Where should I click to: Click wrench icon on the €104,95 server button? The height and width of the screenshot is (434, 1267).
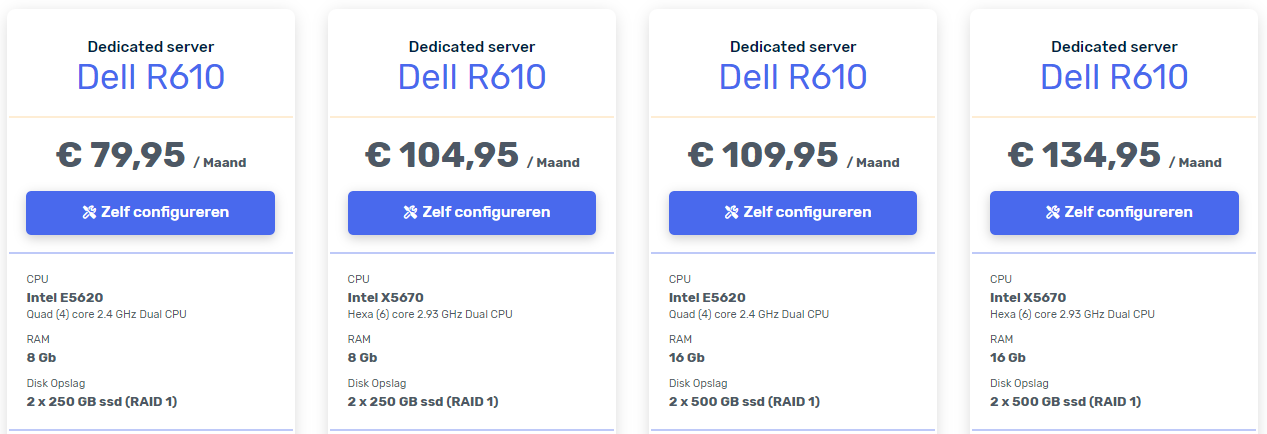coord(410,212)
